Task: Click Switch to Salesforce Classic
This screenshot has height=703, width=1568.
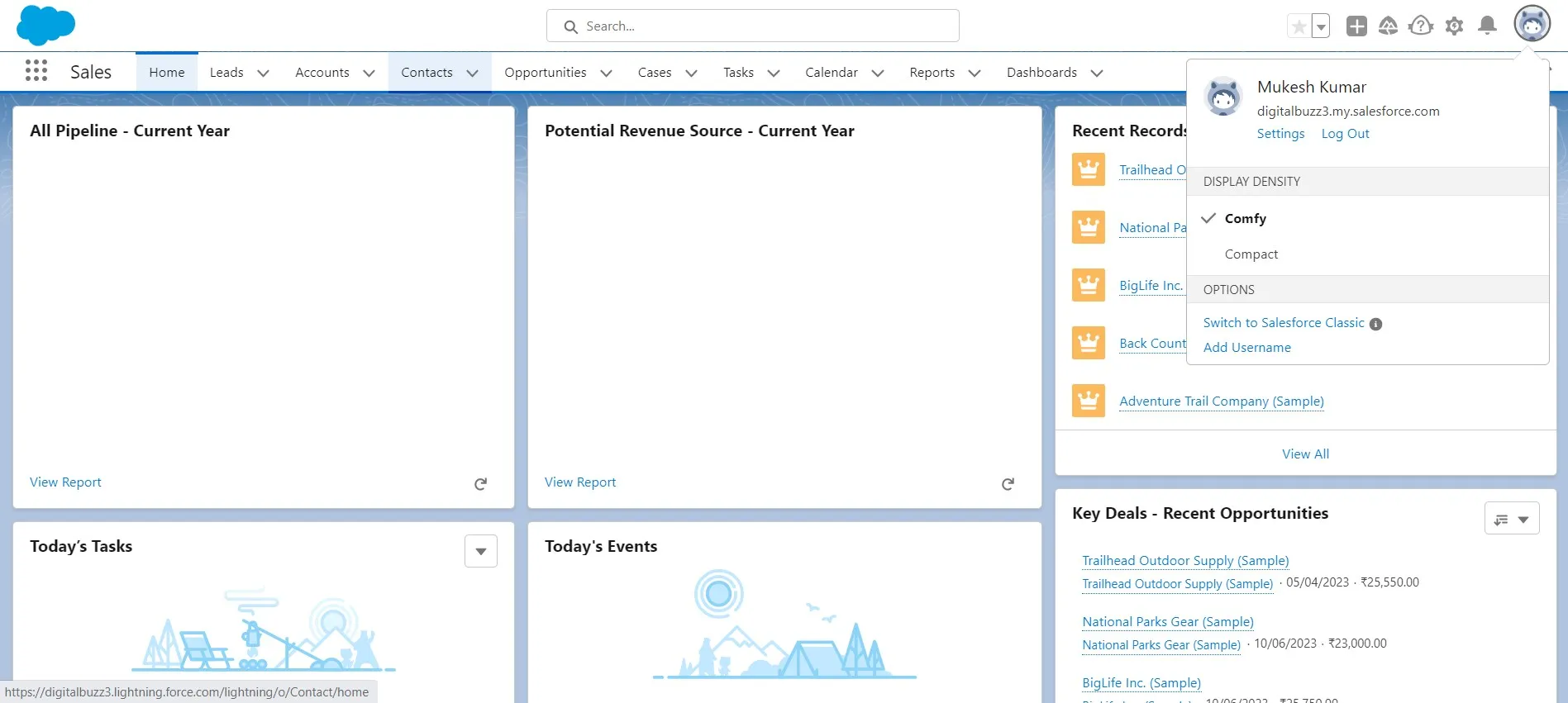Action: point(1284,323)
